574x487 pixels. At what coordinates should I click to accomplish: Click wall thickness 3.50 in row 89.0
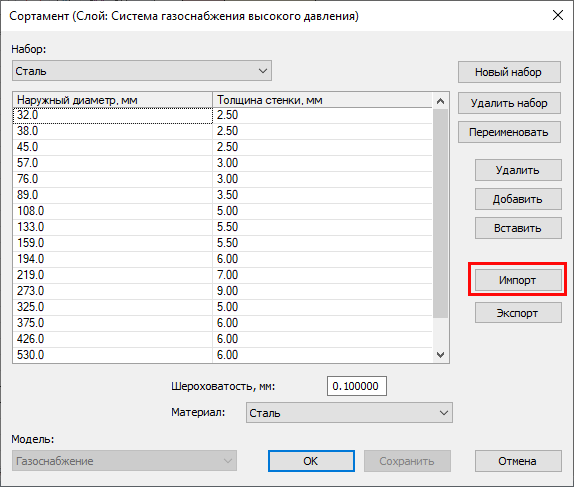pos(322,195)
